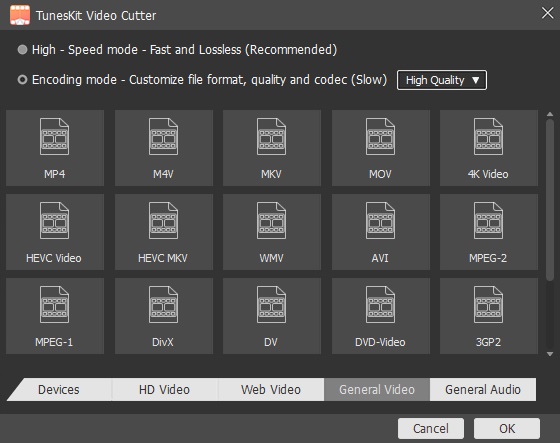Switch to Web Video tab
Screen dimensions: 560x443
tap(271, 389)
